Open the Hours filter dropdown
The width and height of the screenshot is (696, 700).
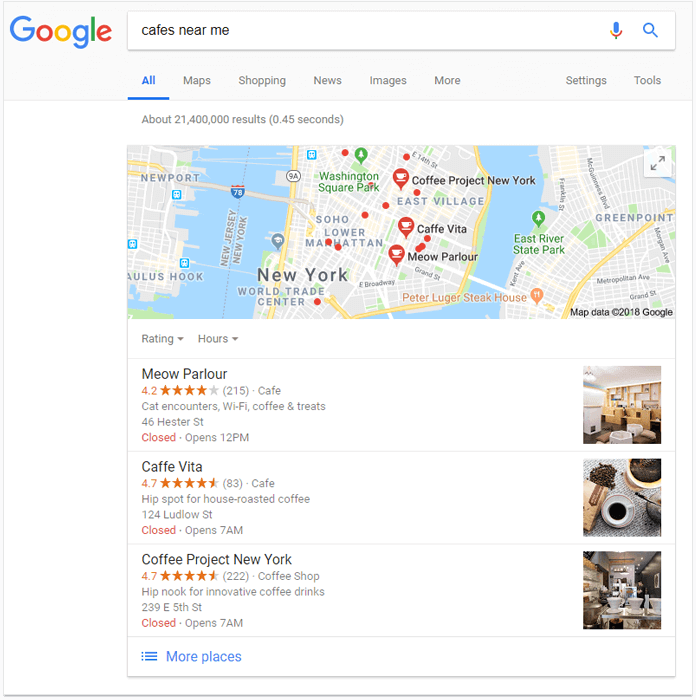pos(218,339)
